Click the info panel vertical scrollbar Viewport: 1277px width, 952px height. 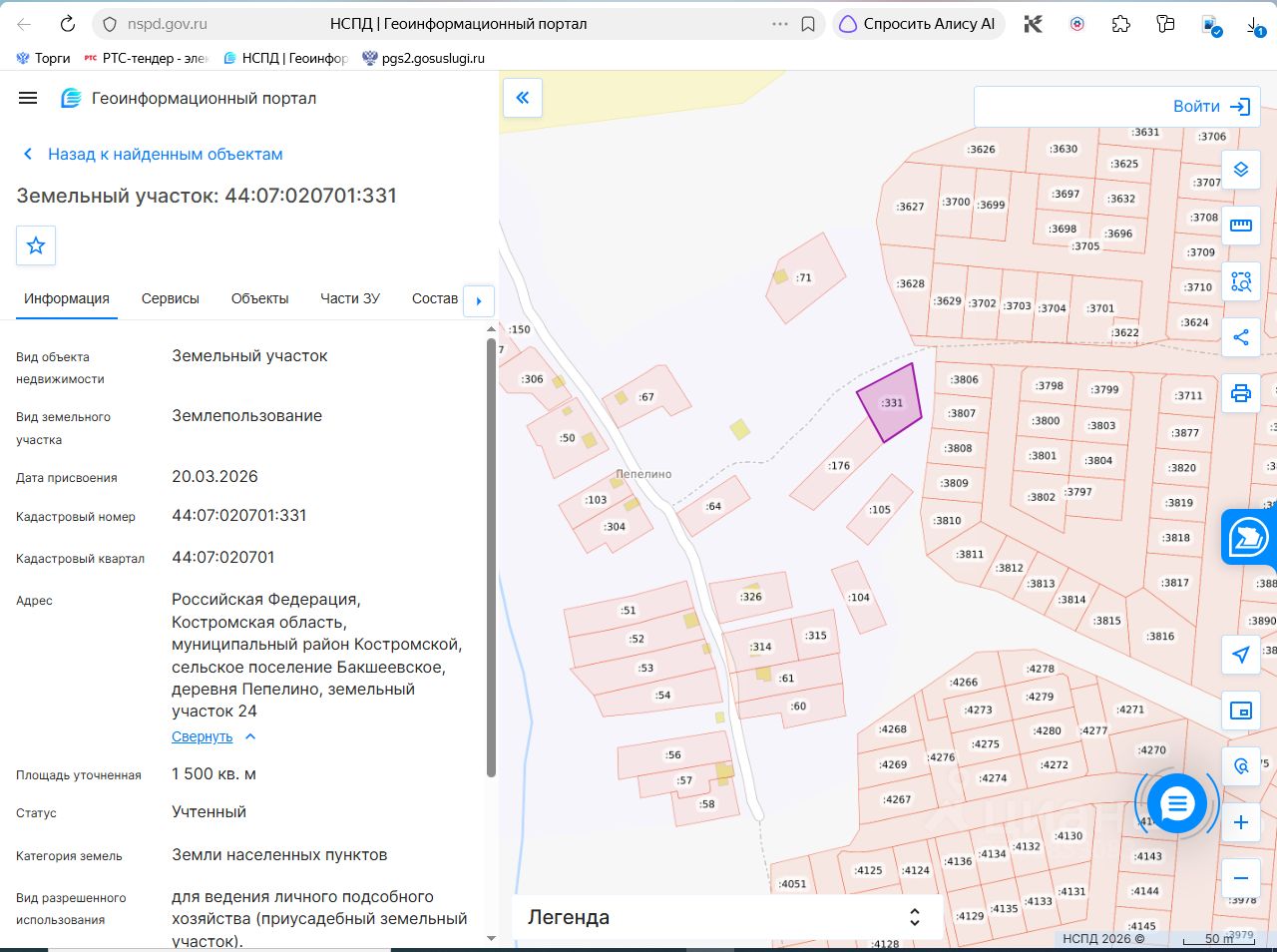[491, 557]
